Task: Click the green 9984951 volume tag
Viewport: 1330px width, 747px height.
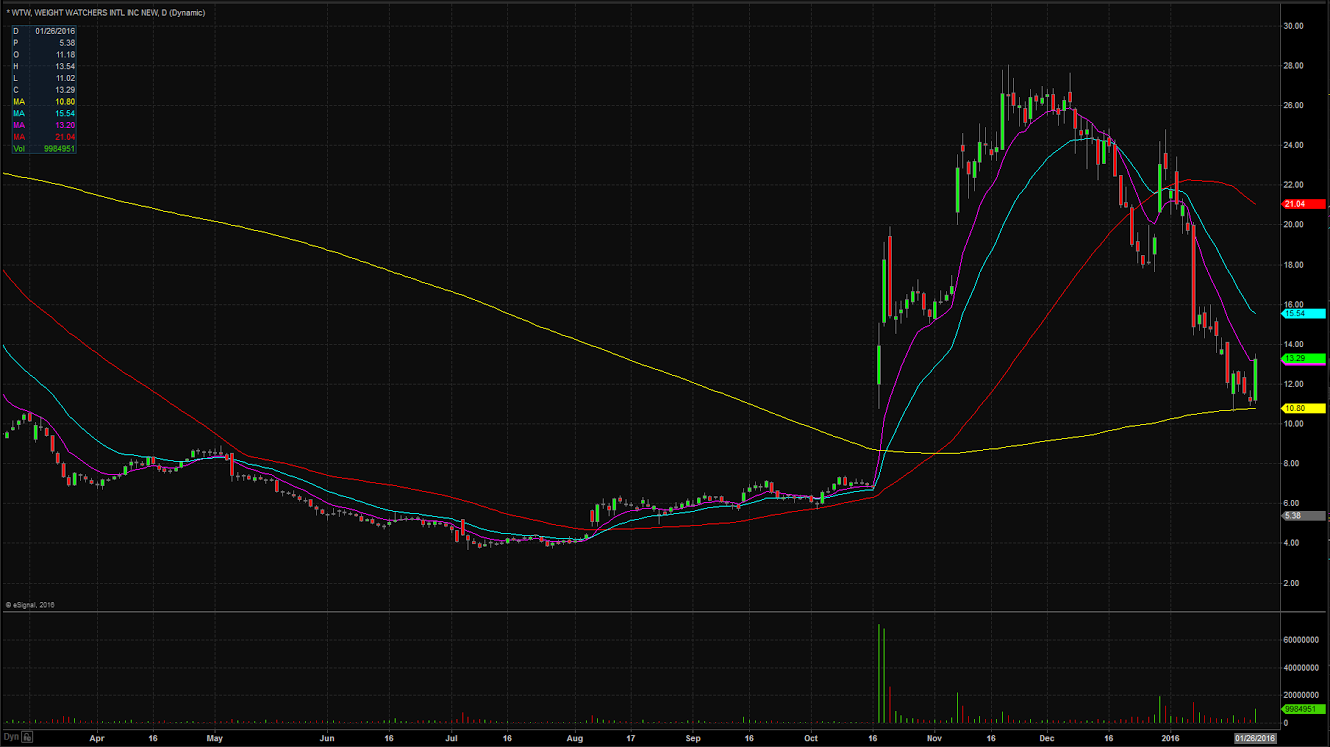Action: (1303, 709)
